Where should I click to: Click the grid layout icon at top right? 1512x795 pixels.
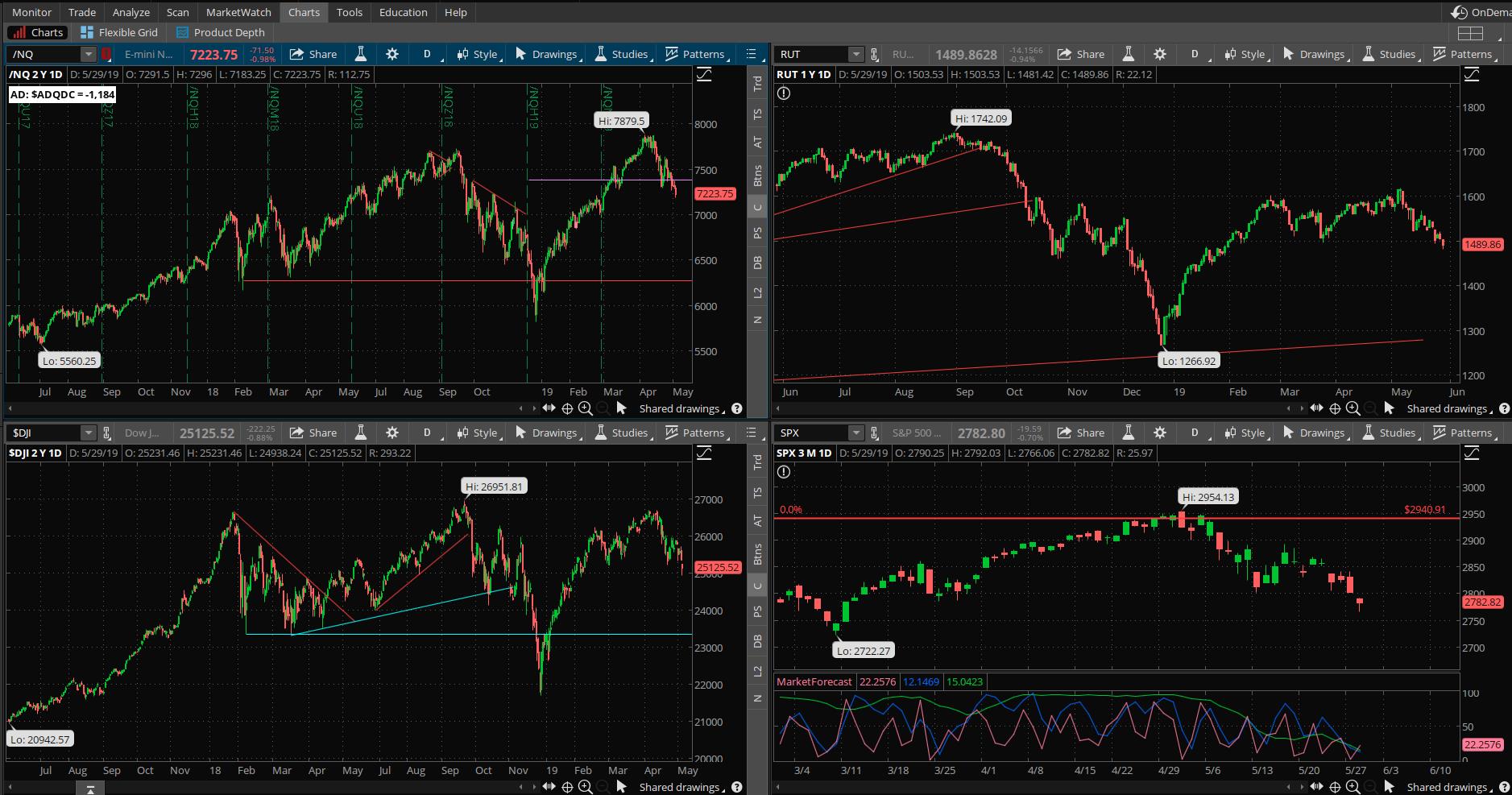click(x=1470, y=33)
